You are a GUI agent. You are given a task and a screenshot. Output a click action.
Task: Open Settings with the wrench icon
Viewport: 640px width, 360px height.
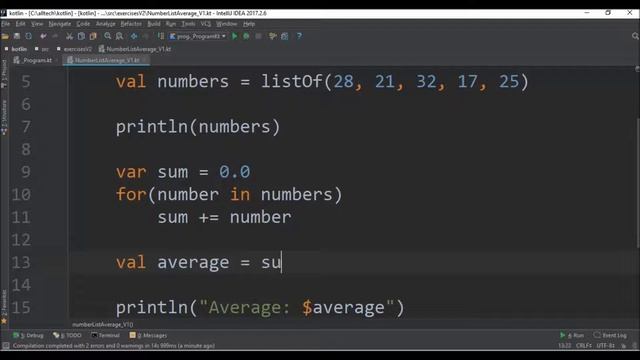pyautogui.click(x=273, y=36)
